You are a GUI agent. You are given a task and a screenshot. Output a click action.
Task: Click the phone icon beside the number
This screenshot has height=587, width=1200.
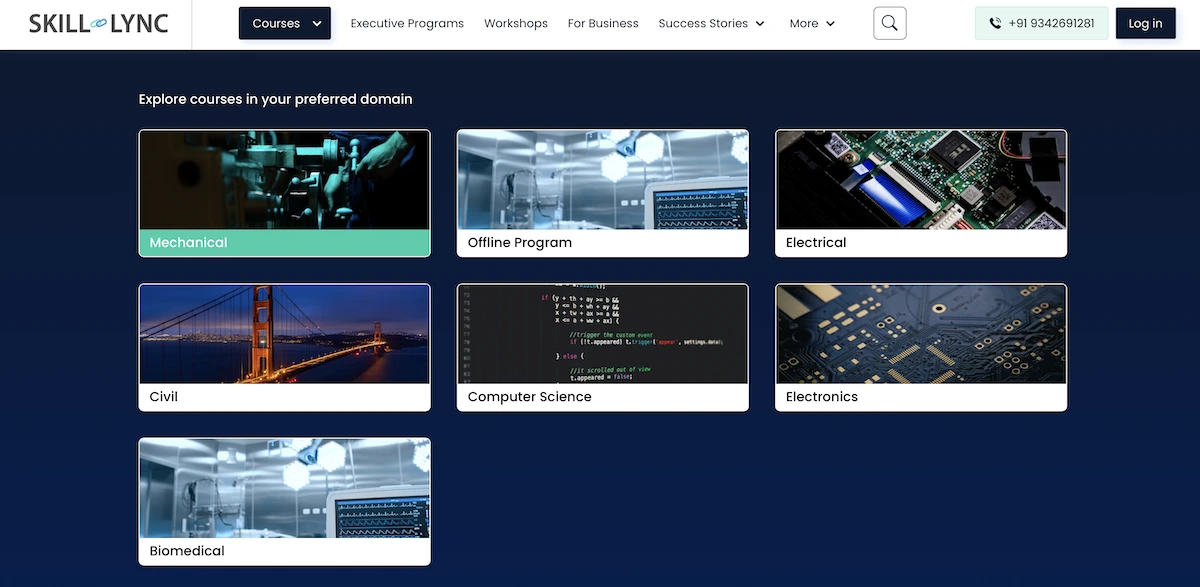pyautogui.click(x=995, y=23)
